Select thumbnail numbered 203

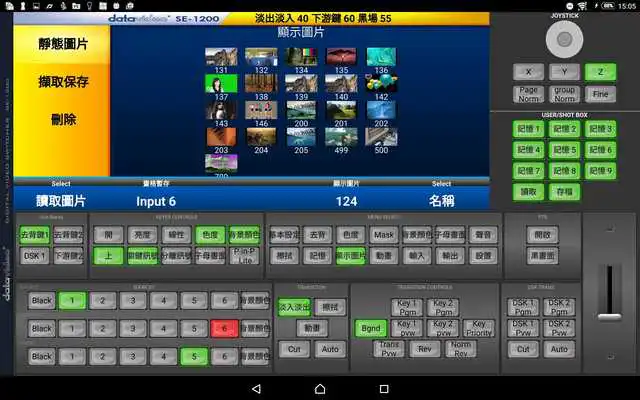click(x=221, y=137)
